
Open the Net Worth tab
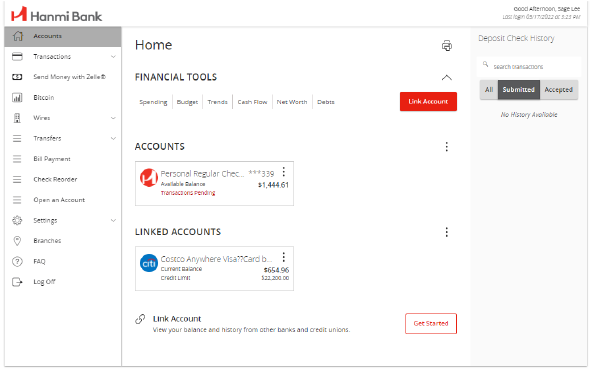292,102
